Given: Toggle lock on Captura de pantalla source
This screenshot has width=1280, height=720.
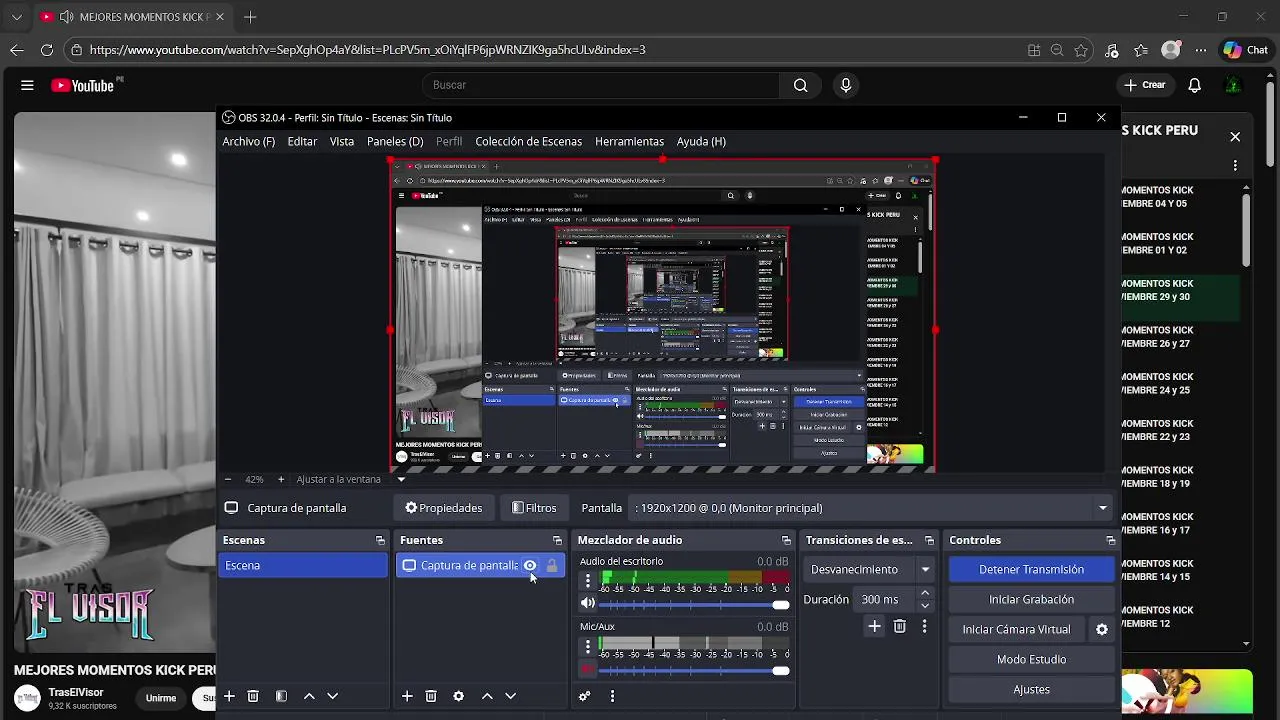Looking at the screenshot, I should point(552,566).
